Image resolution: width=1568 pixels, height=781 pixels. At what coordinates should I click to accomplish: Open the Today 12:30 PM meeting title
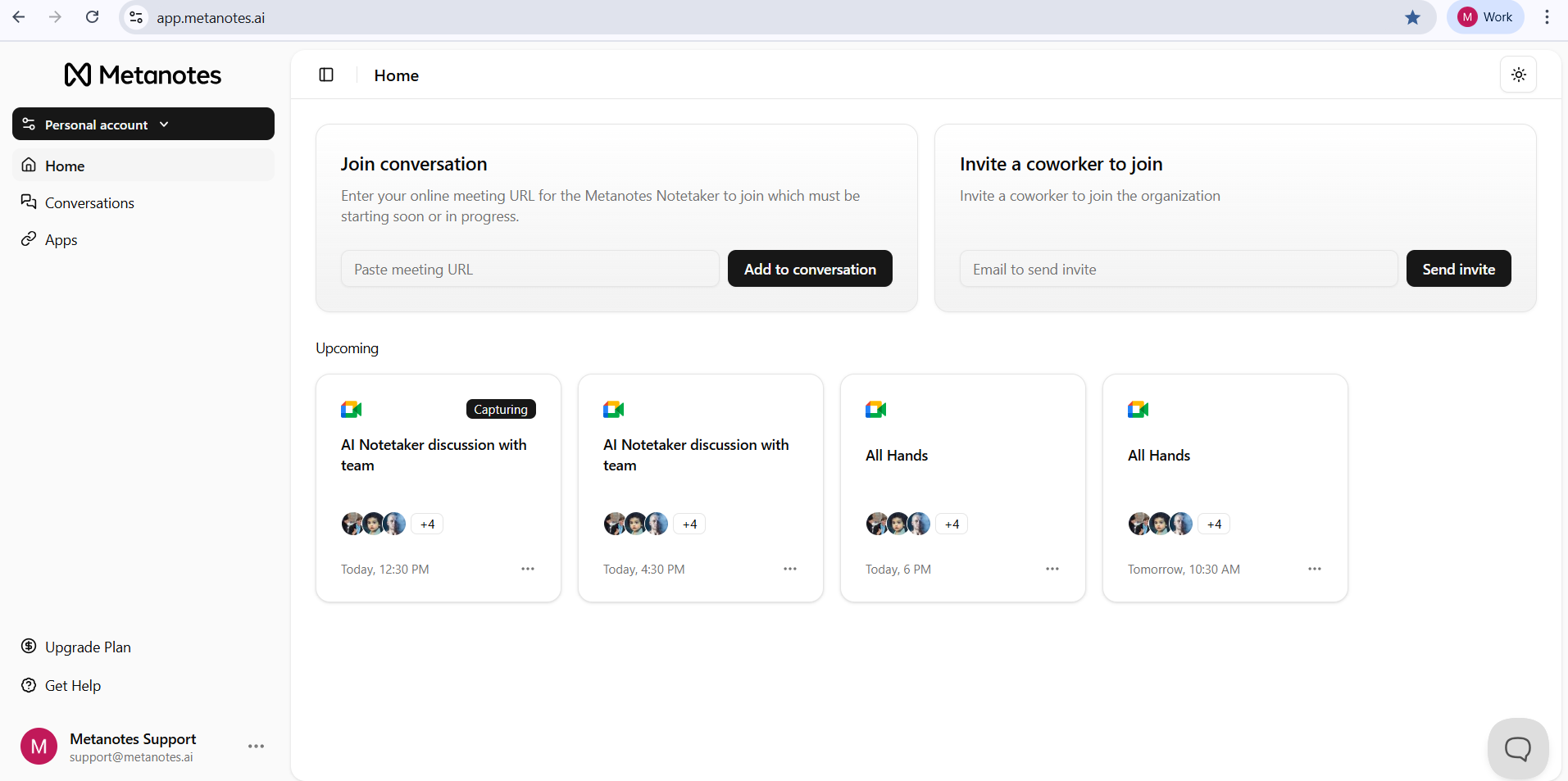click(434, 455)
